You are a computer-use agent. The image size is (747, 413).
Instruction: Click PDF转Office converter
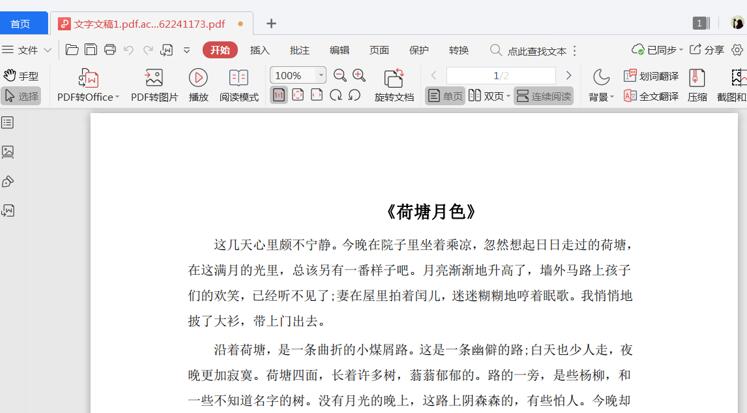pyautogui.click(x=88, y=85)
